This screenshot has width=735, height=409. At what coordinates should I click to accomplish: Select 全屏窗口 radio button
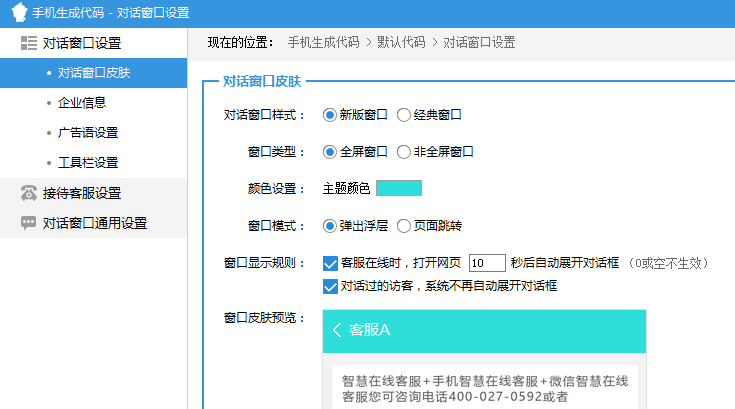(330, 152)
